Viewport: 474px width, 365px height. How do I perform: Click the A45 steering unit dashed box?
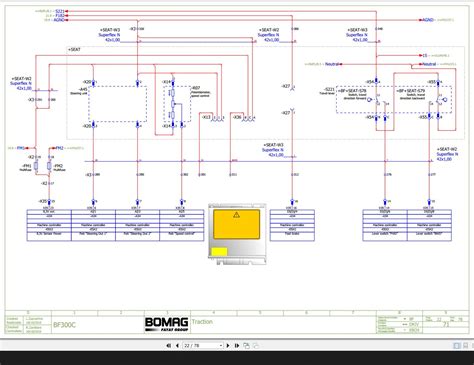tap(117, 104)
